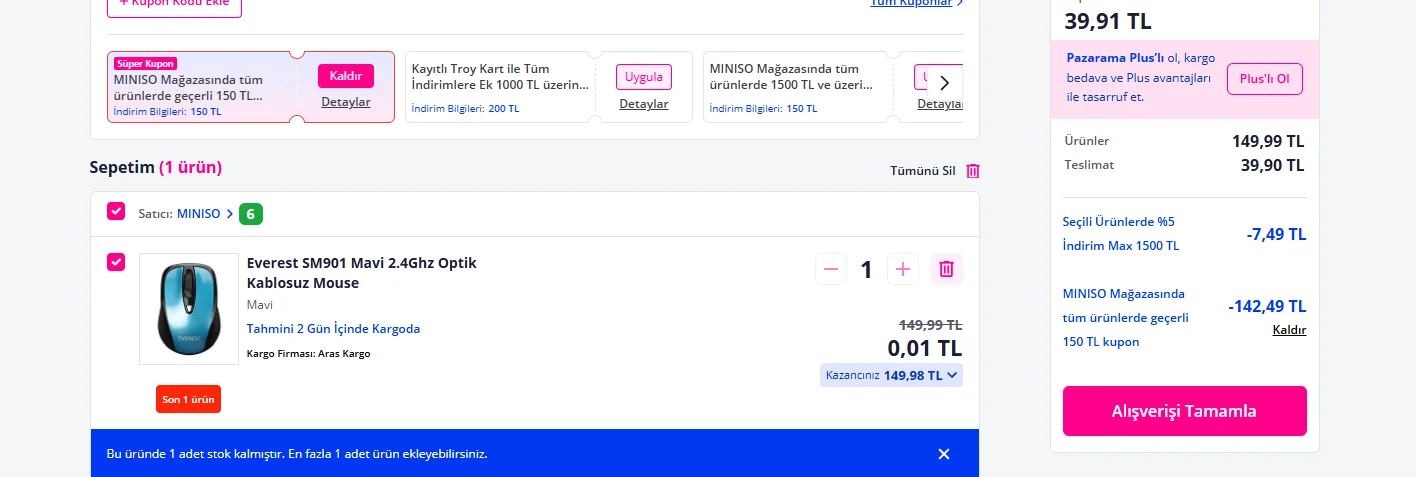Expand the 'Kazancınız 149,98 TL' dropdown
This screenshot has width=1416, height=477.
[891, 375]
